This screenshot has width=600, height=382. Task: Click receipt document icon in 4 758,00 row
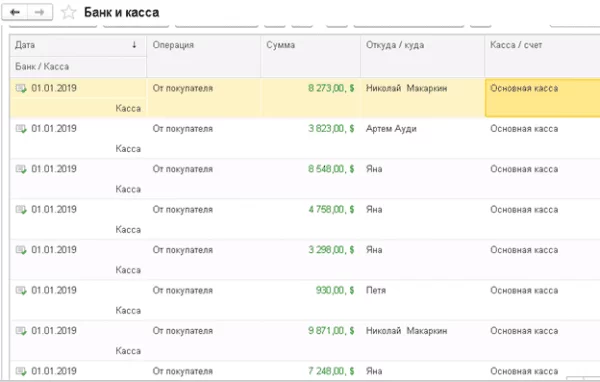pos(21,210)
